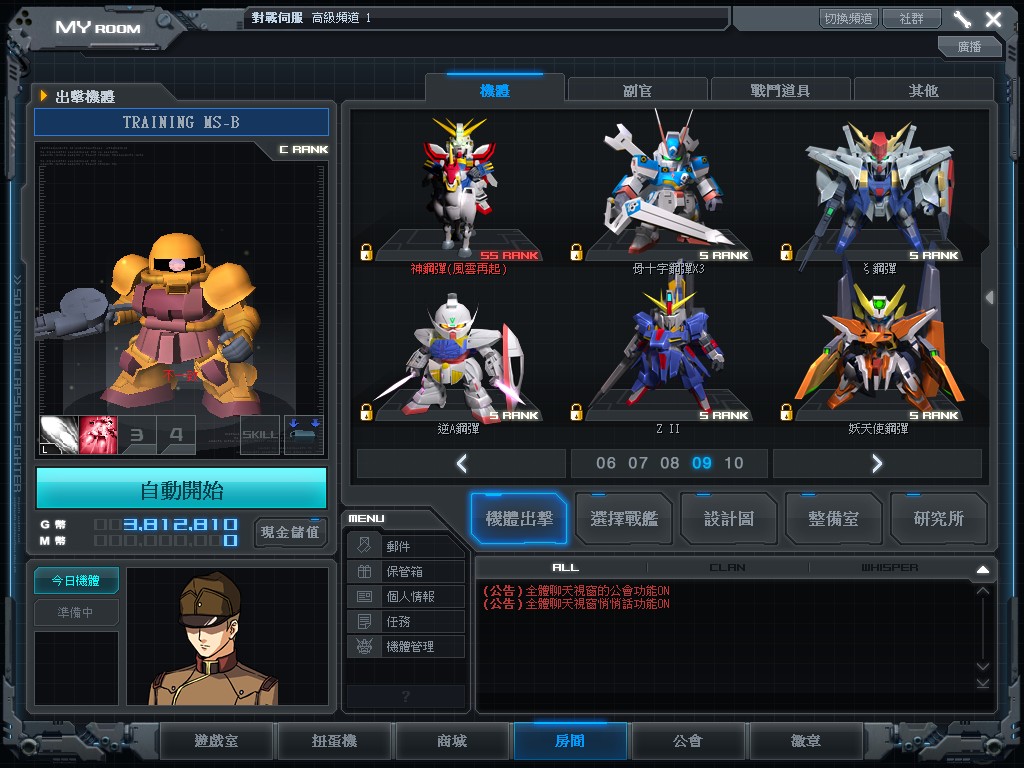Open the 遊戲室 game room tab
This screenshot has height=768, width=1024.
216,741
